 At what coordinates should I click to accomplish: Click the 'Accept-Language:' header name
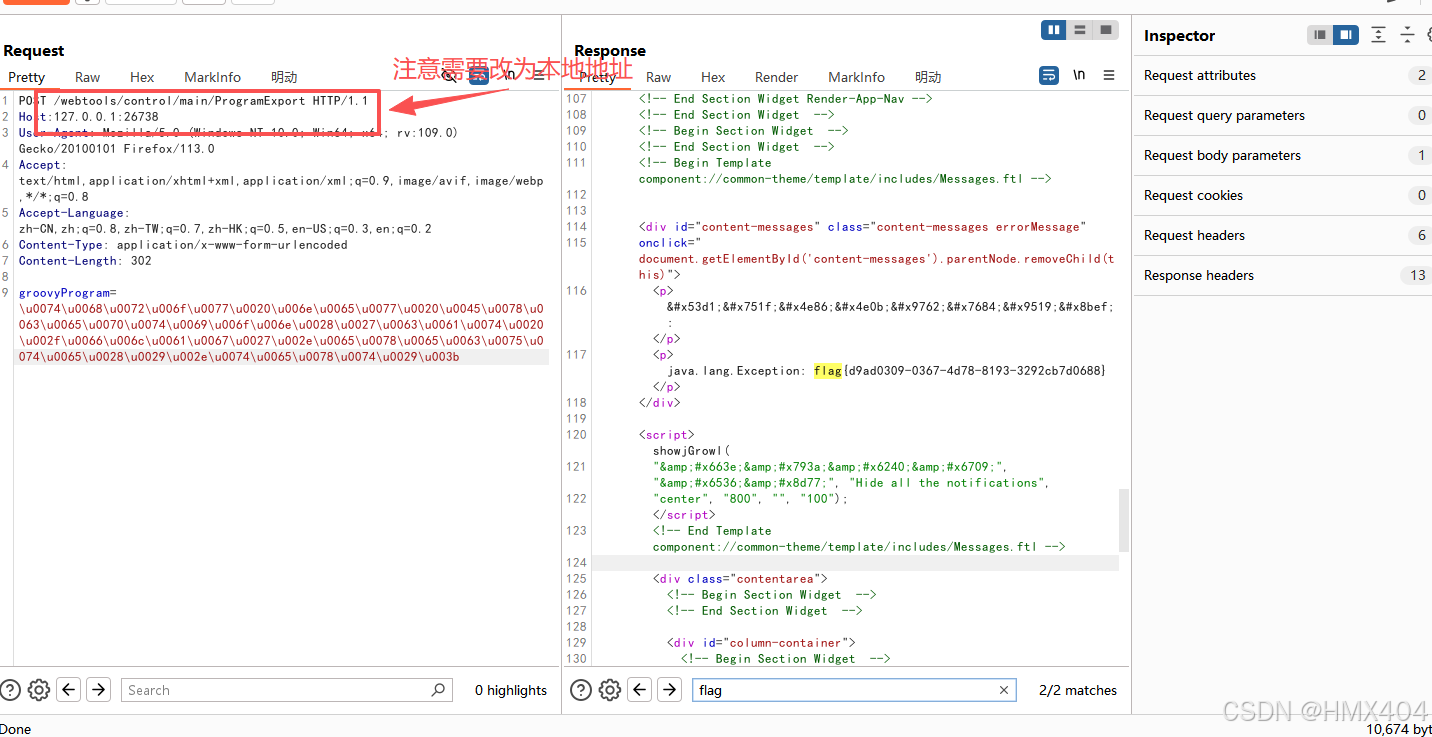pyautogui.click(x=73, y=213)
